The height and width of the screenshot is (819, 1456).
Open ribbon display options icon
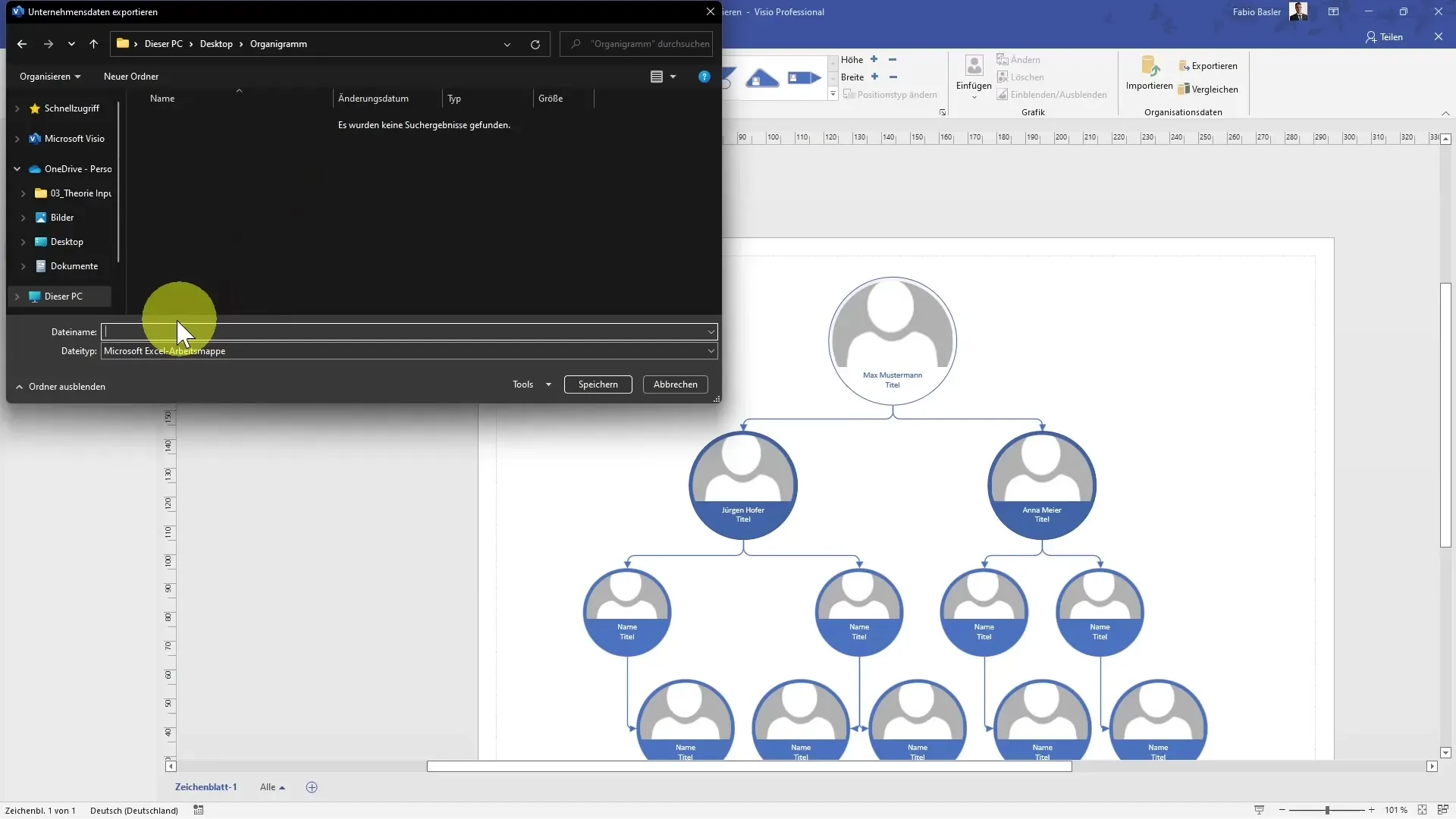point(1333,11)
